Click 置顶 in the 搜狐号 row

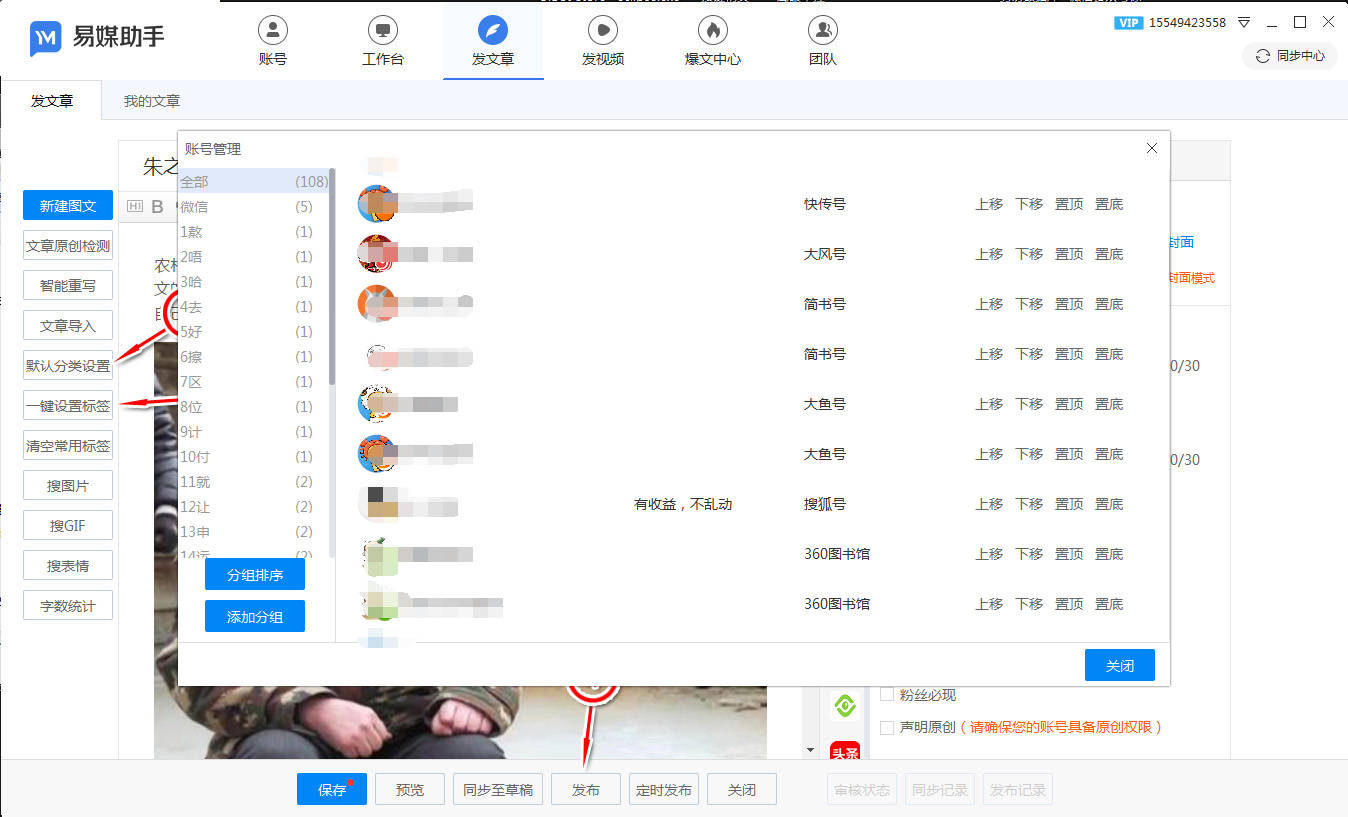click(1069, 503)
